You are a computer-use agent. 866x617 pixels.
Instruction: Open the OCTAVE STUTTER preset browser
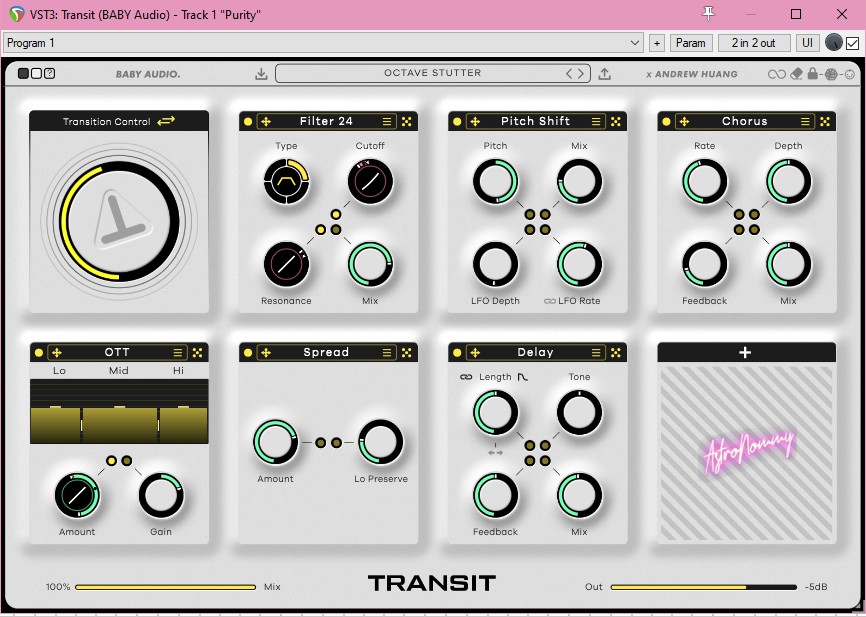pyautogui.click(x=432, y=73)
